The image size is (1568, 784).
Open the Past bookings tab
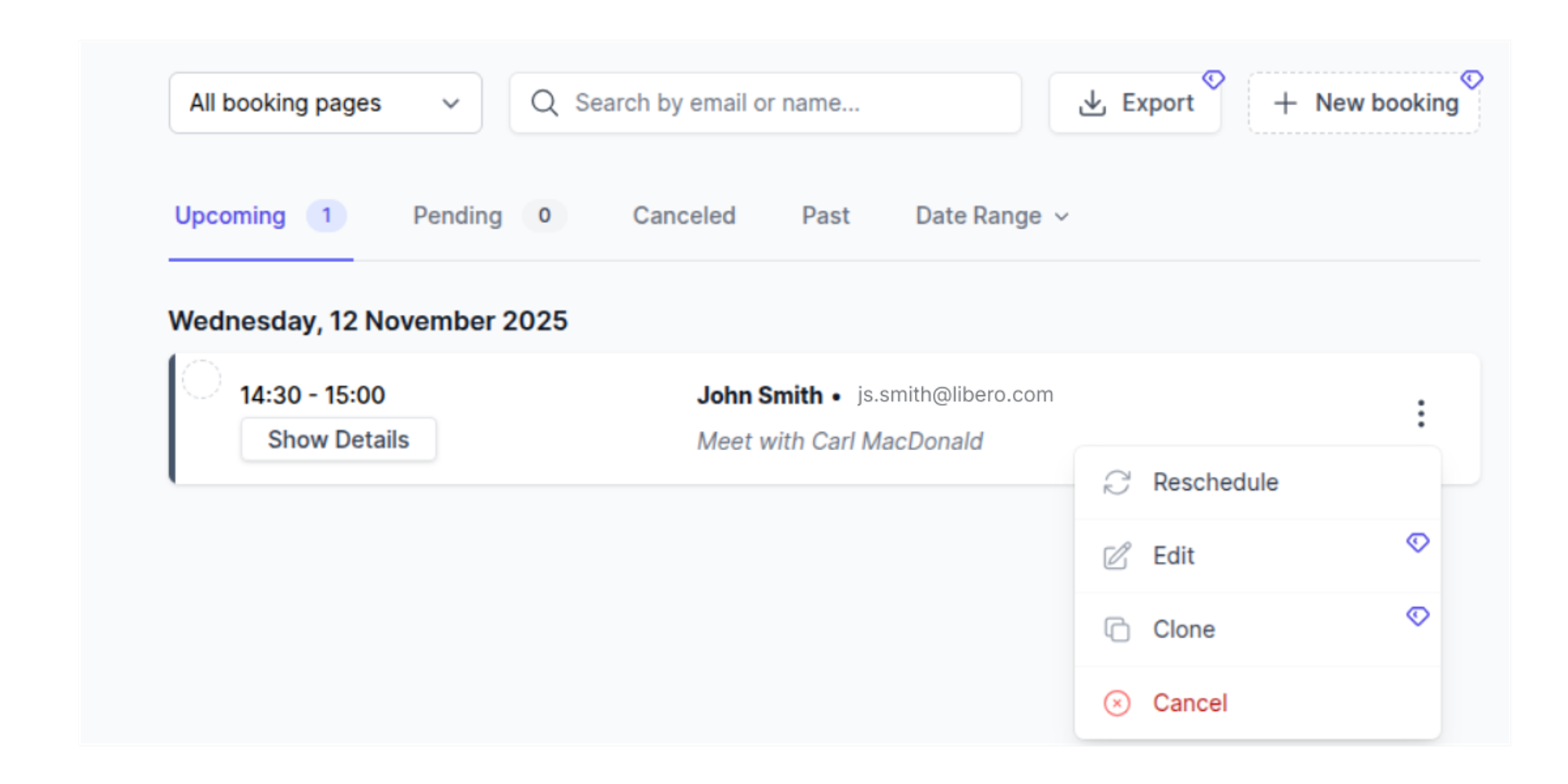tap(825, 216)
